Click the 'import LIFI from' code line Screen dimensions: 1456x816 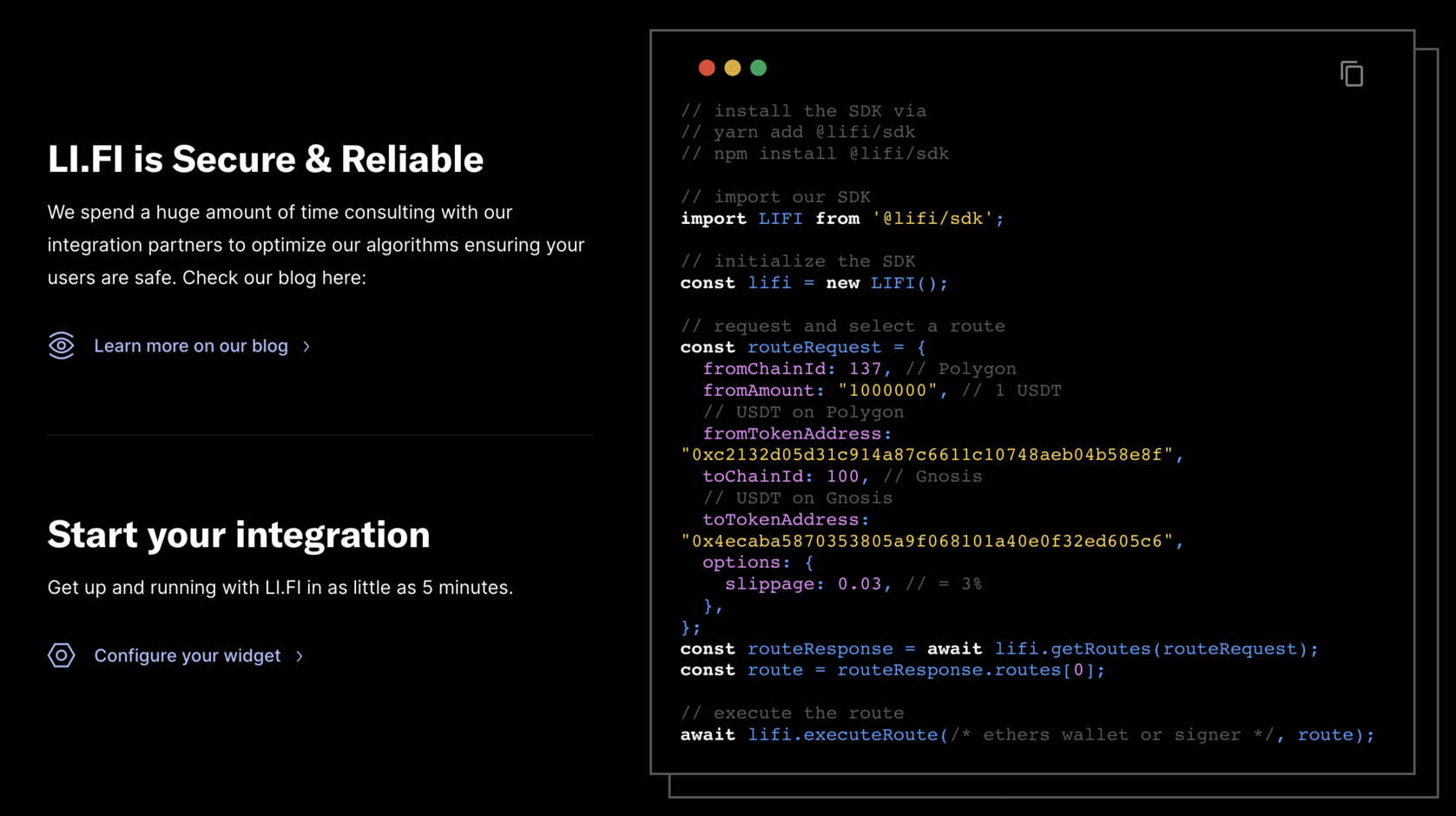(x=842, y=219)
